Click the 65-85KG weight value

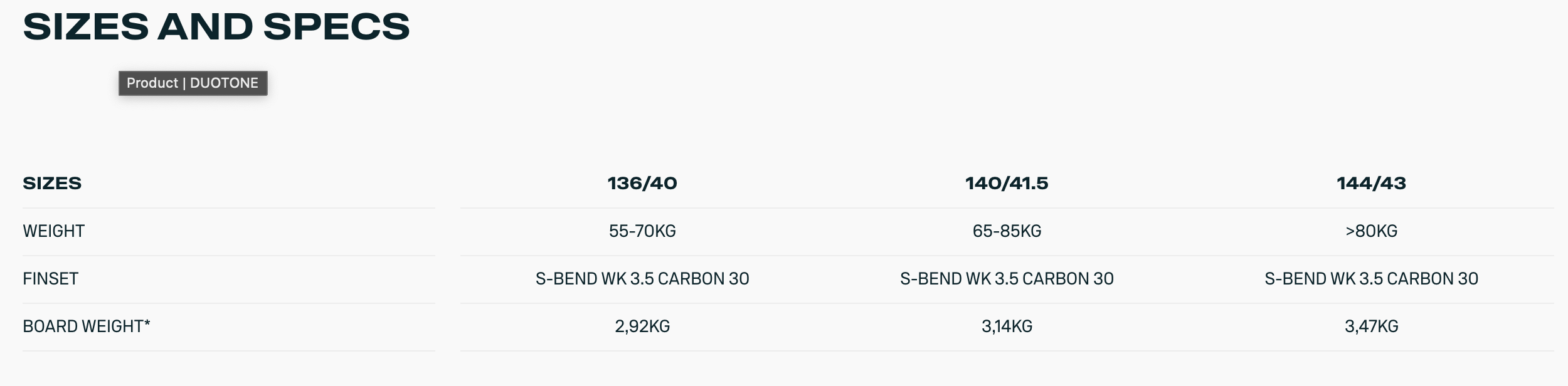pos(1007,231)
